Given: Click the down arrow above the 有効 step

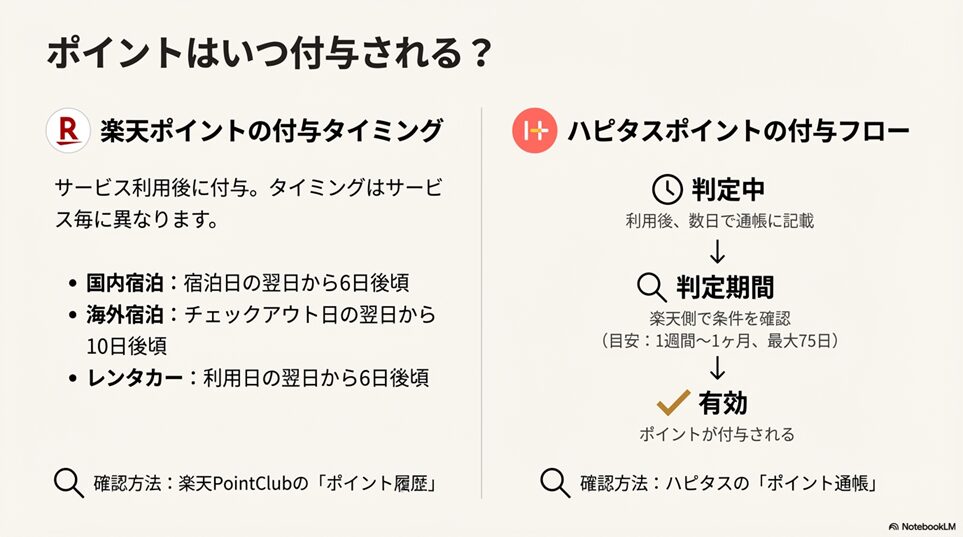Looking at the screenshot, I should click(716, 366).
